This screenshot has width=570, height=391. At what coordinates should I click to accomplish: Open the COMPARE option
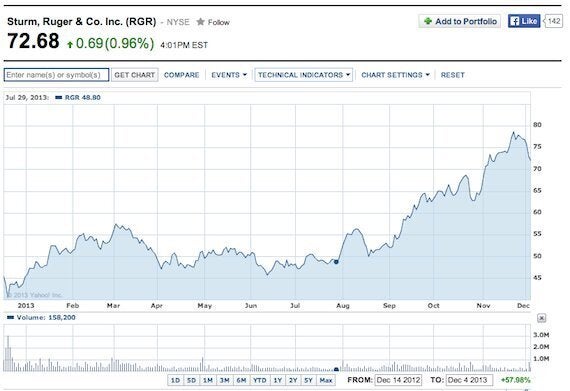(181, 75)
